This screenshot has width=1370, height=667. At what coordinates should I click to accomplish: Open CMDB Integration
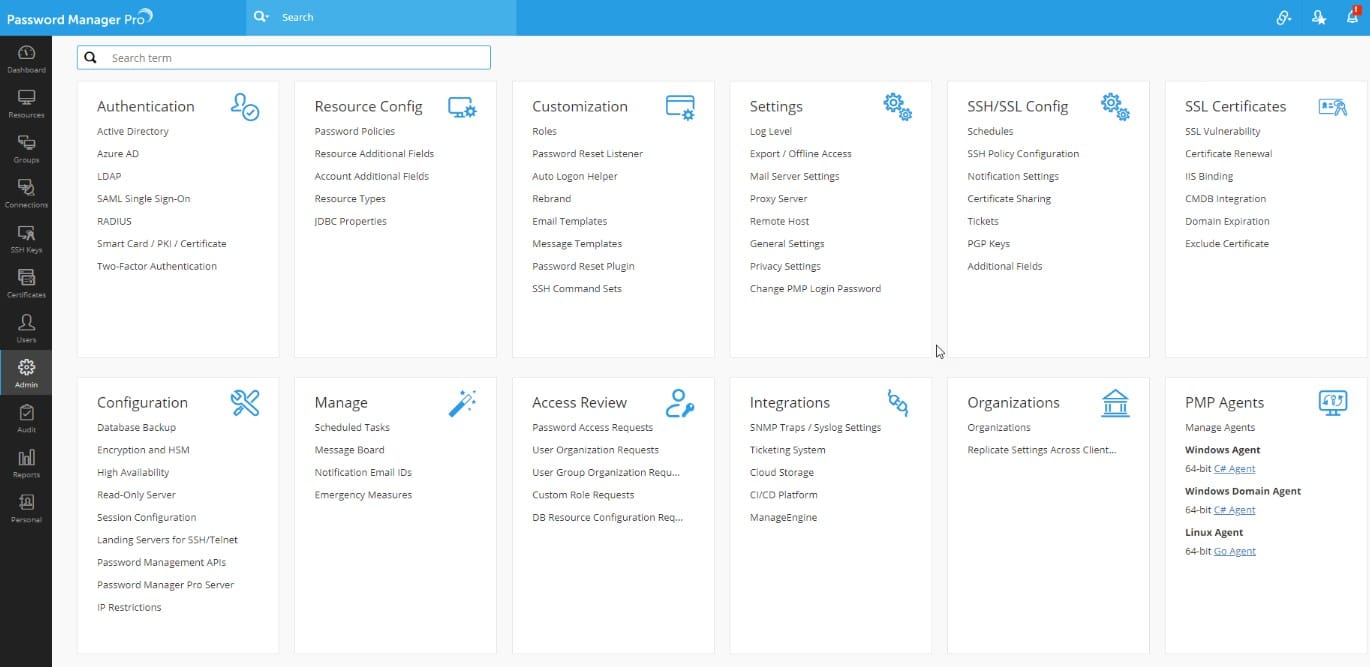pos(1226,199)
